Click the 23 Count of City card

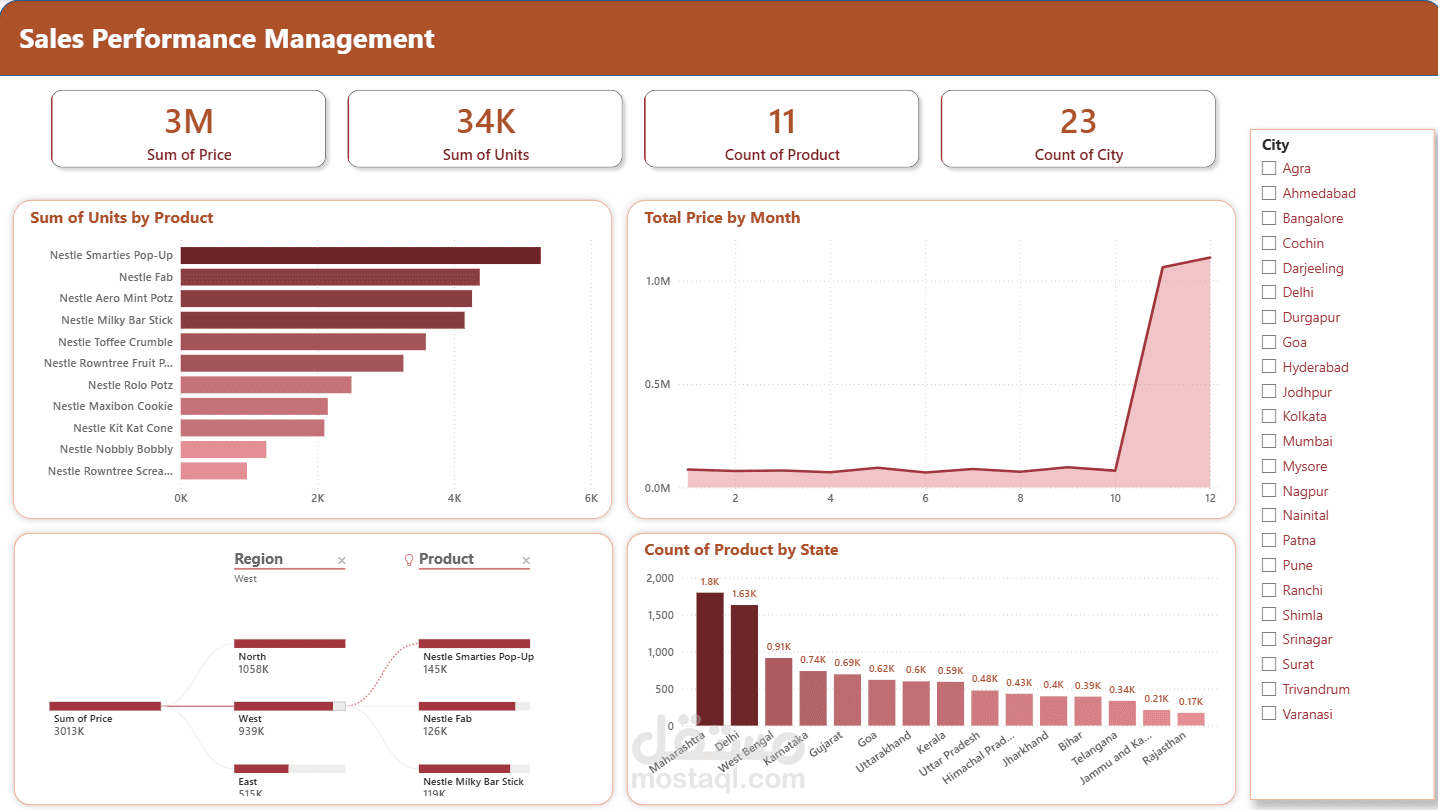1078,129
